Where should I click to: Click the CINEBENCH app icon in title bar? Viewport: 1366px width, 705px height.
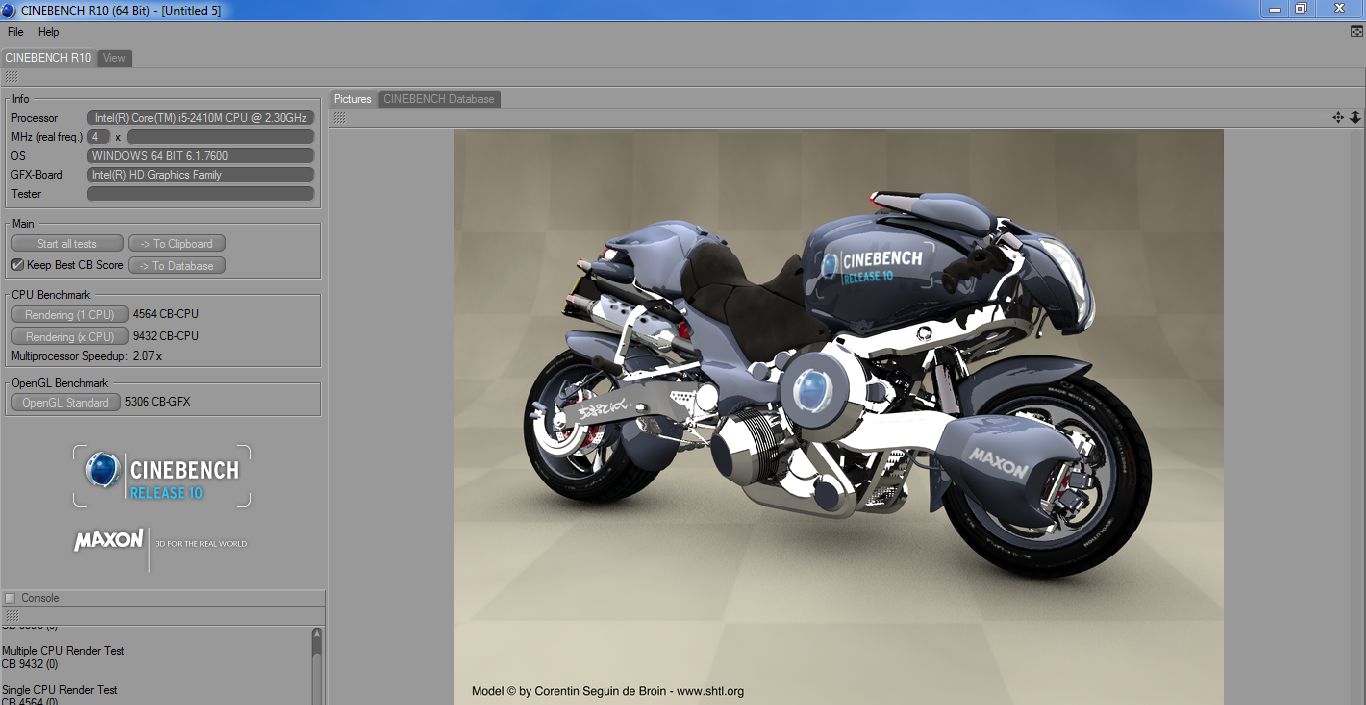pyautogui.click(x=8, y=10)
